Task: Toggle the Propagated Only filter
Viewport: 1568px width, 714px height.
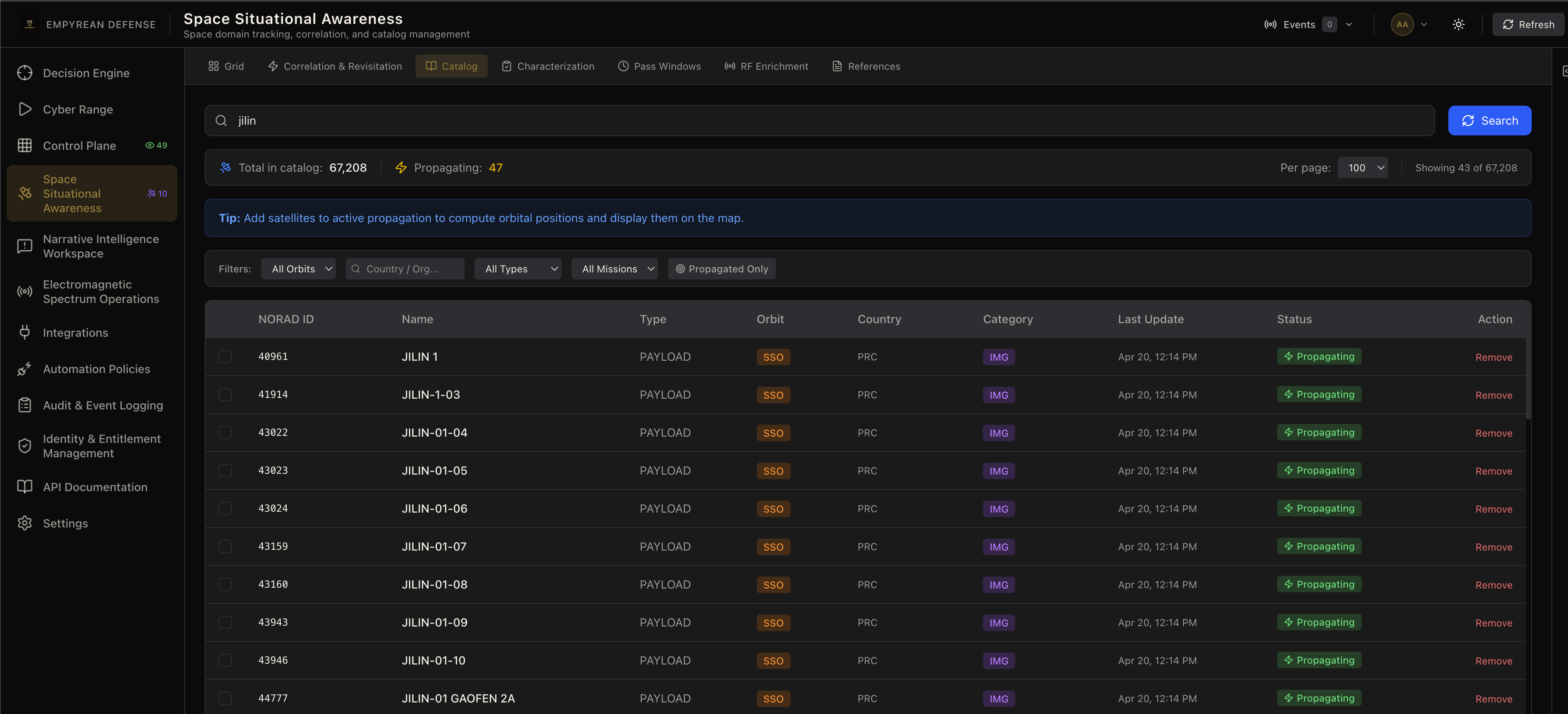Action: coord(721,269)
